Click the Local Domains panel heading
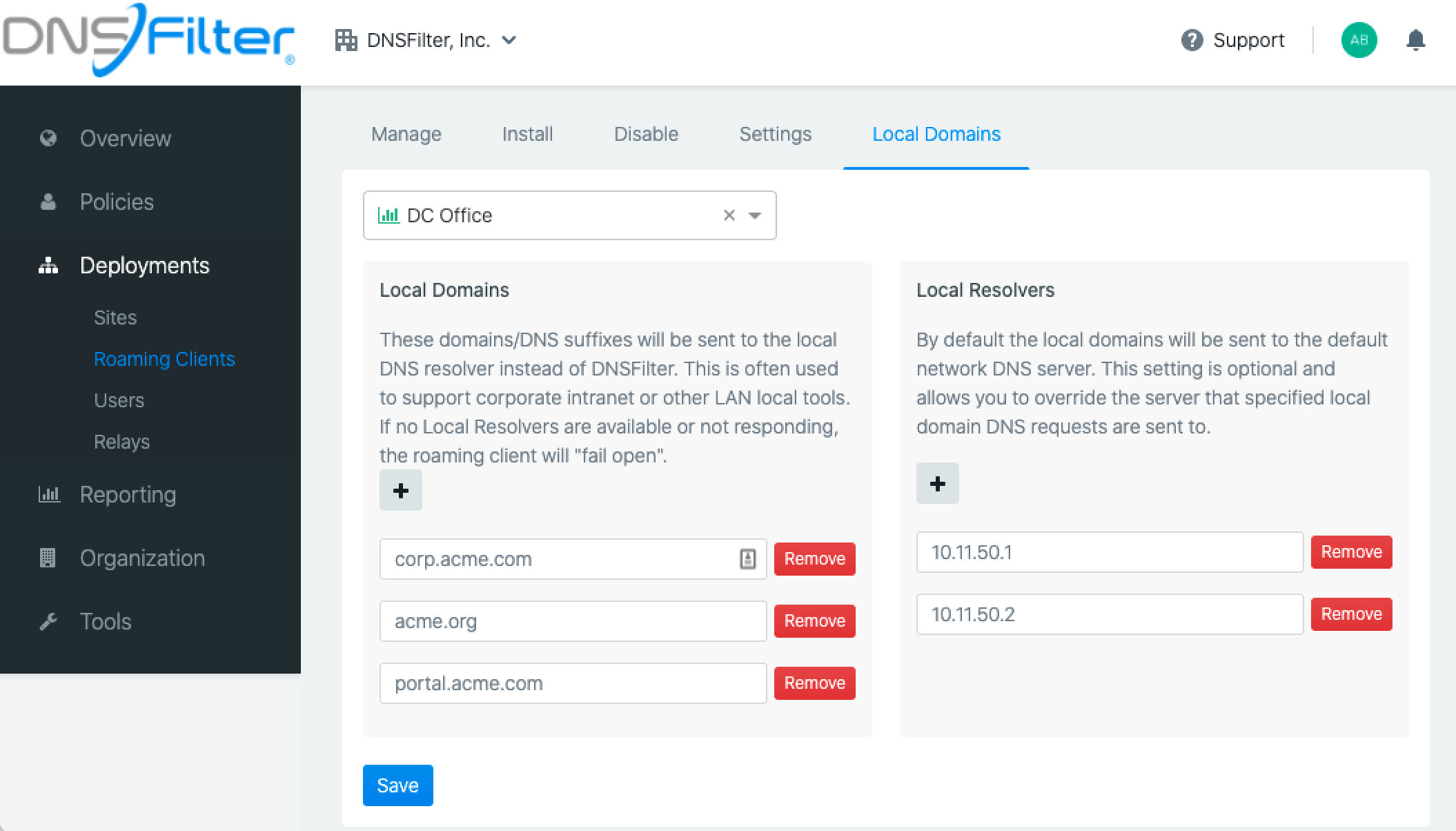1456x831 pixels. [x=444, y=290]
